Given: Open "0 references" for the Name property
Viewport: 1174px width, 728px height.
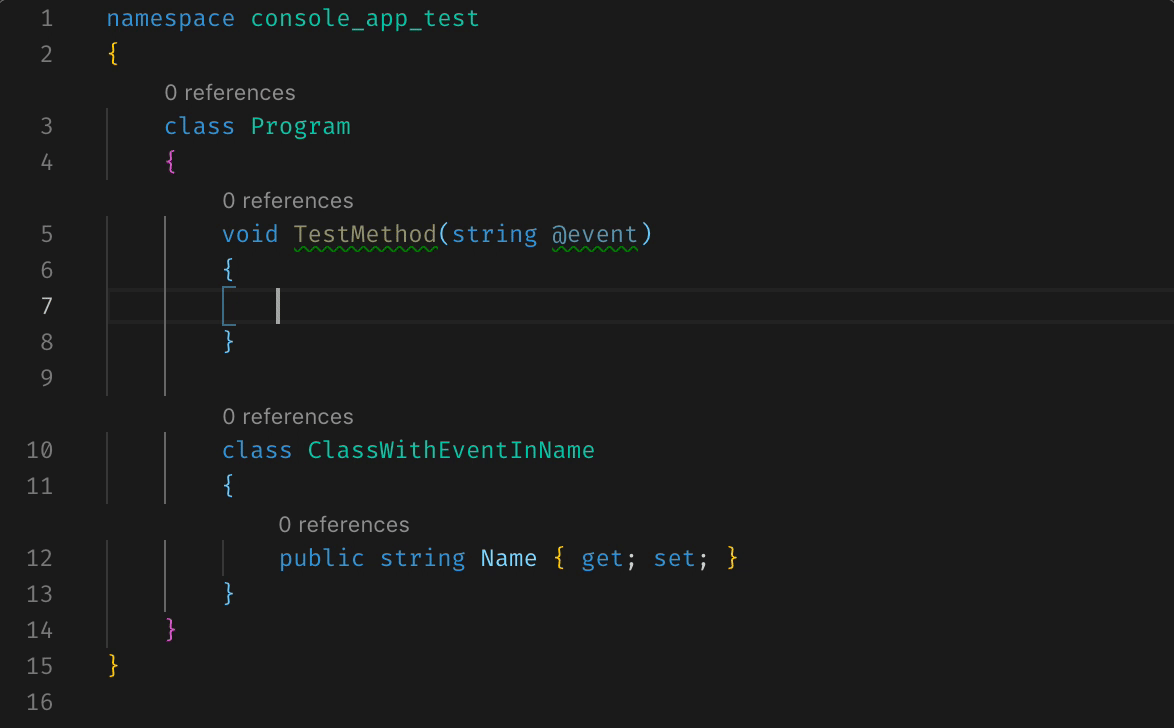Looking at the screenshot, I should [344, 524].
